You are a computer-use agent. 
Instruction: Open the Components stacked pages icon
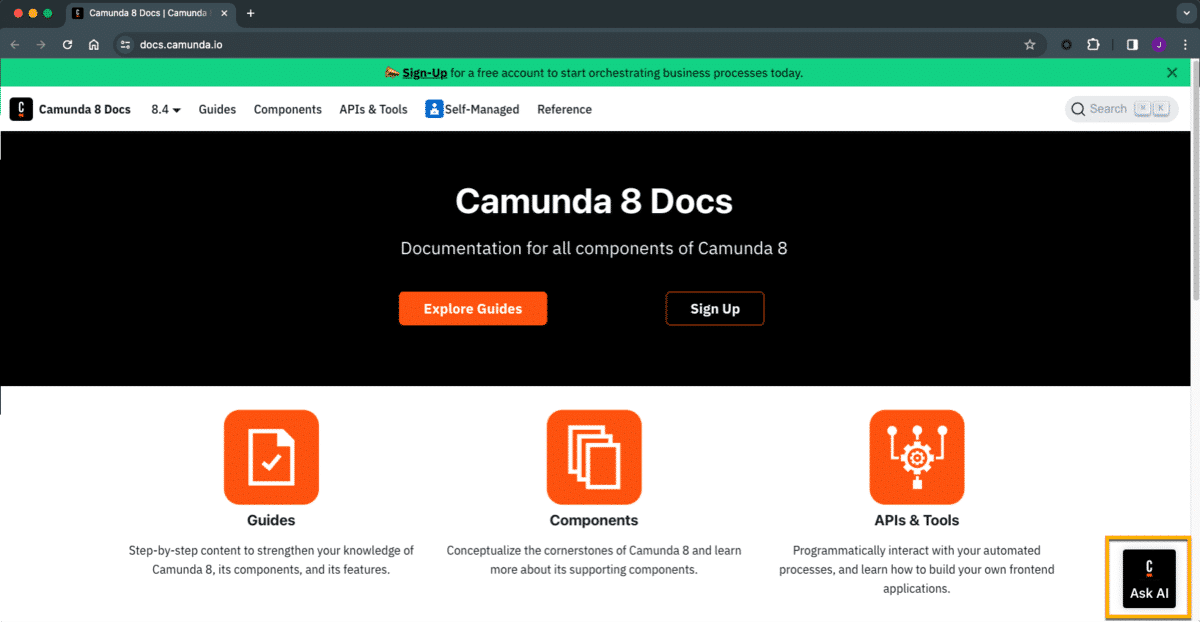(594, 457)
